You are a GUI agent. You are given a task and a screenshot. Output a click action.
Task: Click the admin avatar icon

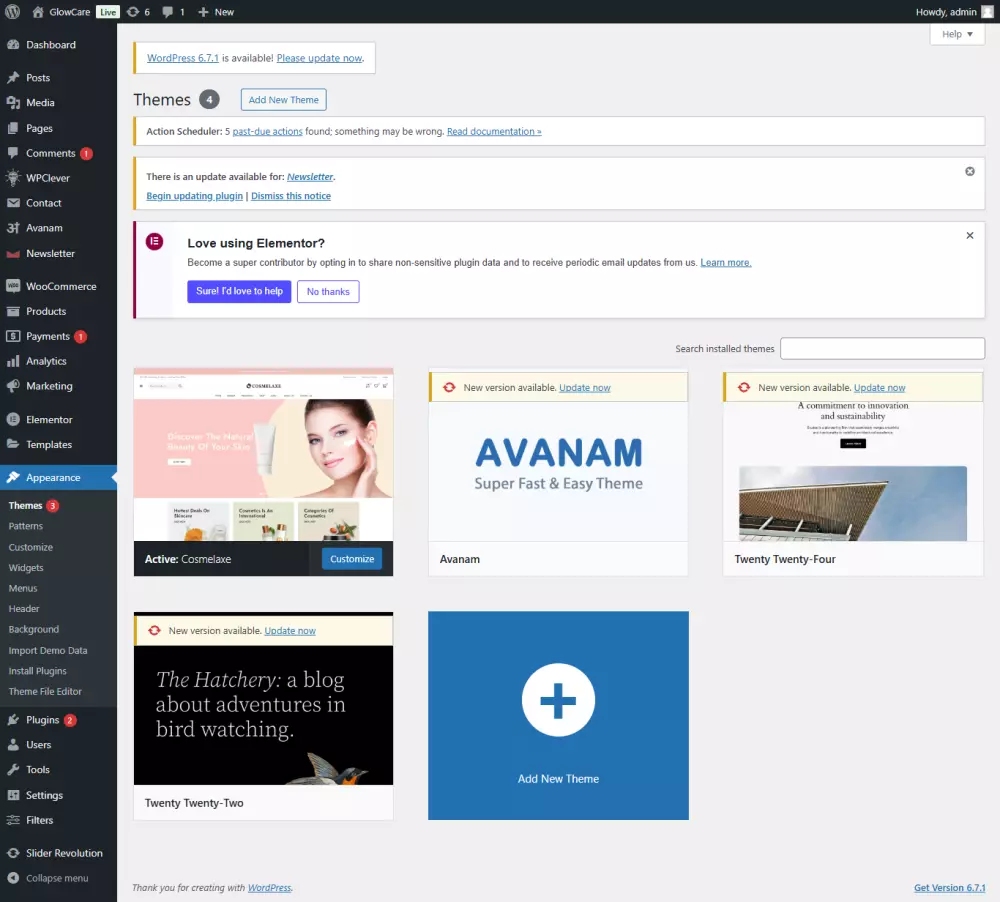[987, 11]
